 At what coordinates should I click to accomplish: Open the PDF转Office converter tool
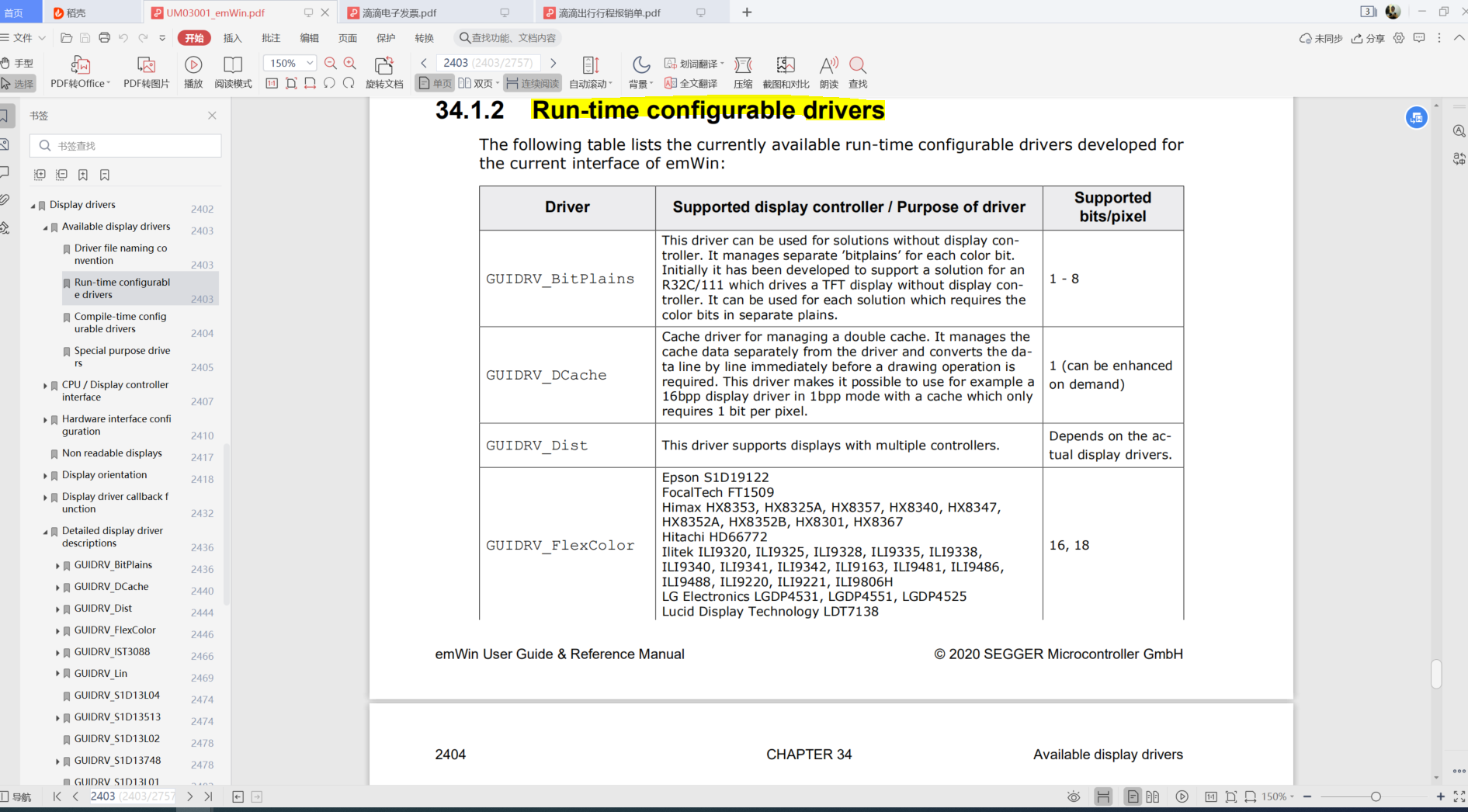80,72
